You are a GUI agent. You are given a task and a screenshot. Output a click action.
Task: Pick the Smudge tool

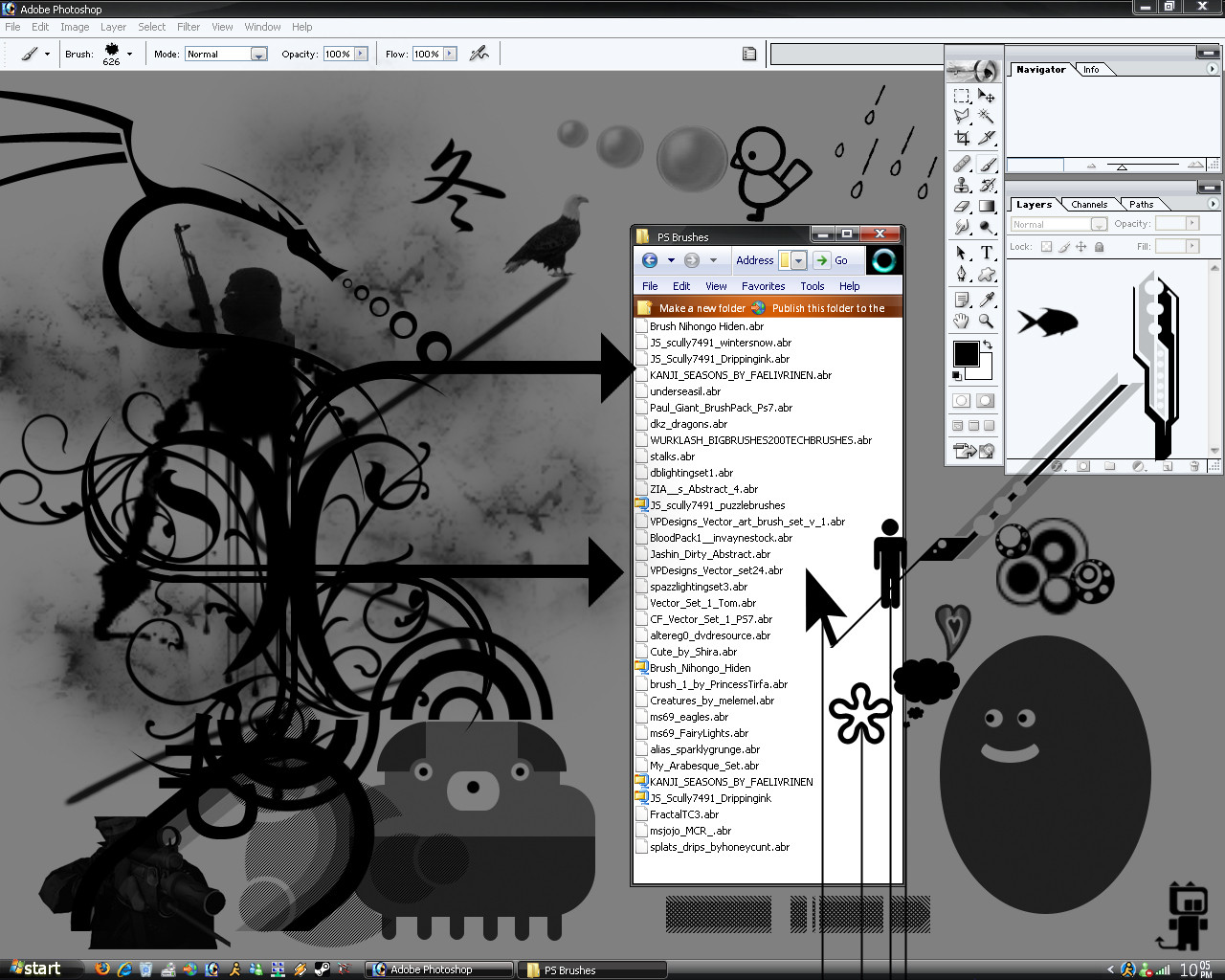click(x=962, y=227)
